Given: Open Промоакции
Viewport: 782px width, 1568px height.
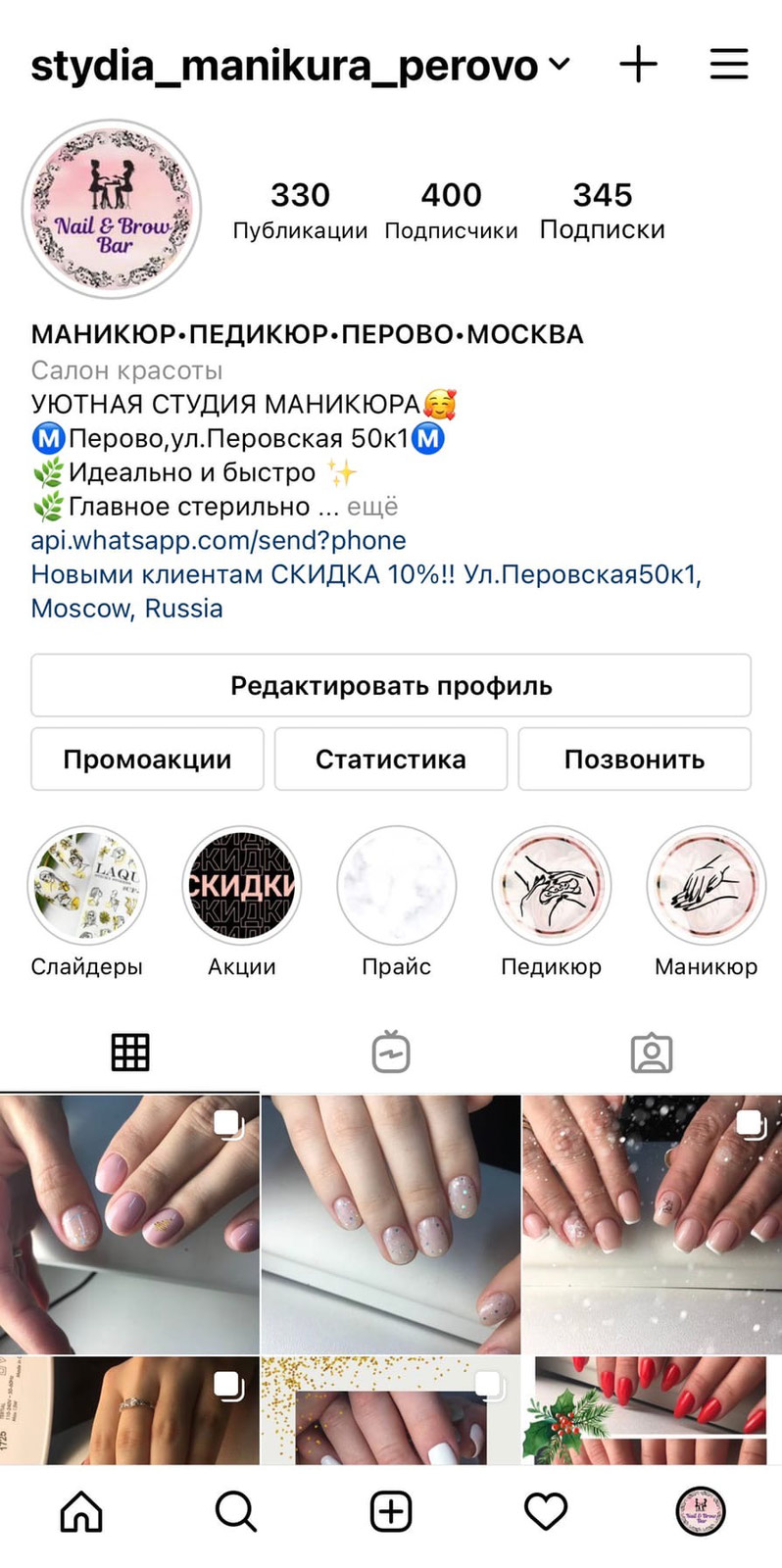Looking at the screenshot, I should [x=147, y=759].
